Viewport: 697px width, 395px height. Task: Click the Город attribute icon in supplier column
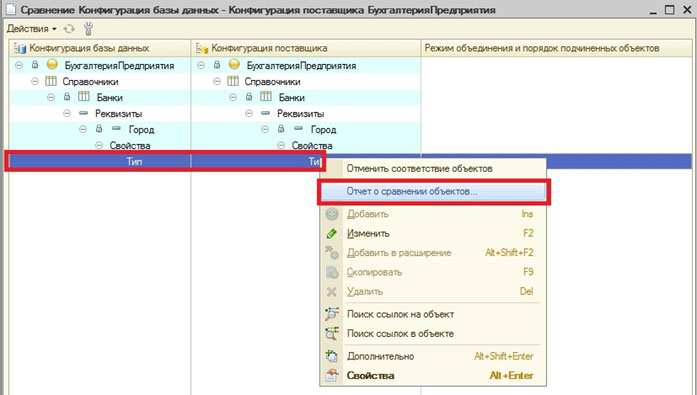[299, 128]
